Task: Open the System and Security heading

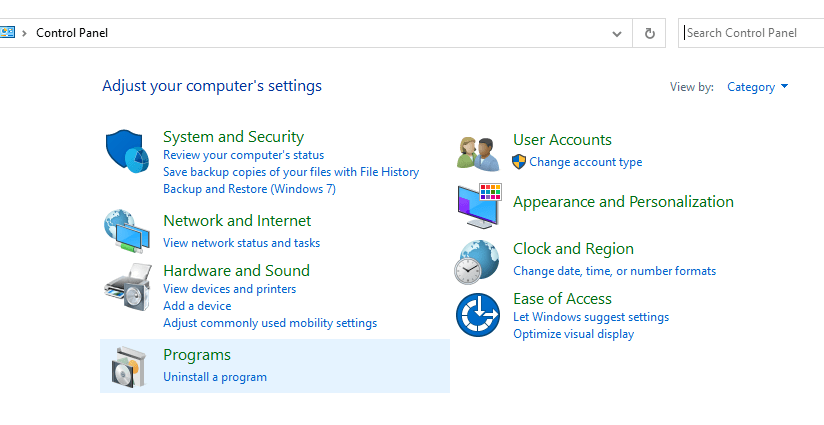Action: [x=233, y=137]
